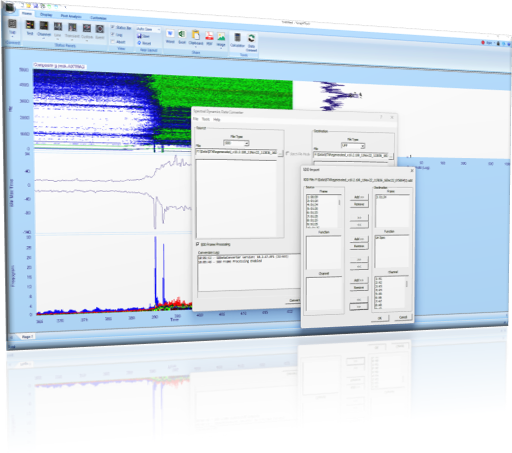
Task: Launch the Calculator tool
Action: [237, 37]
